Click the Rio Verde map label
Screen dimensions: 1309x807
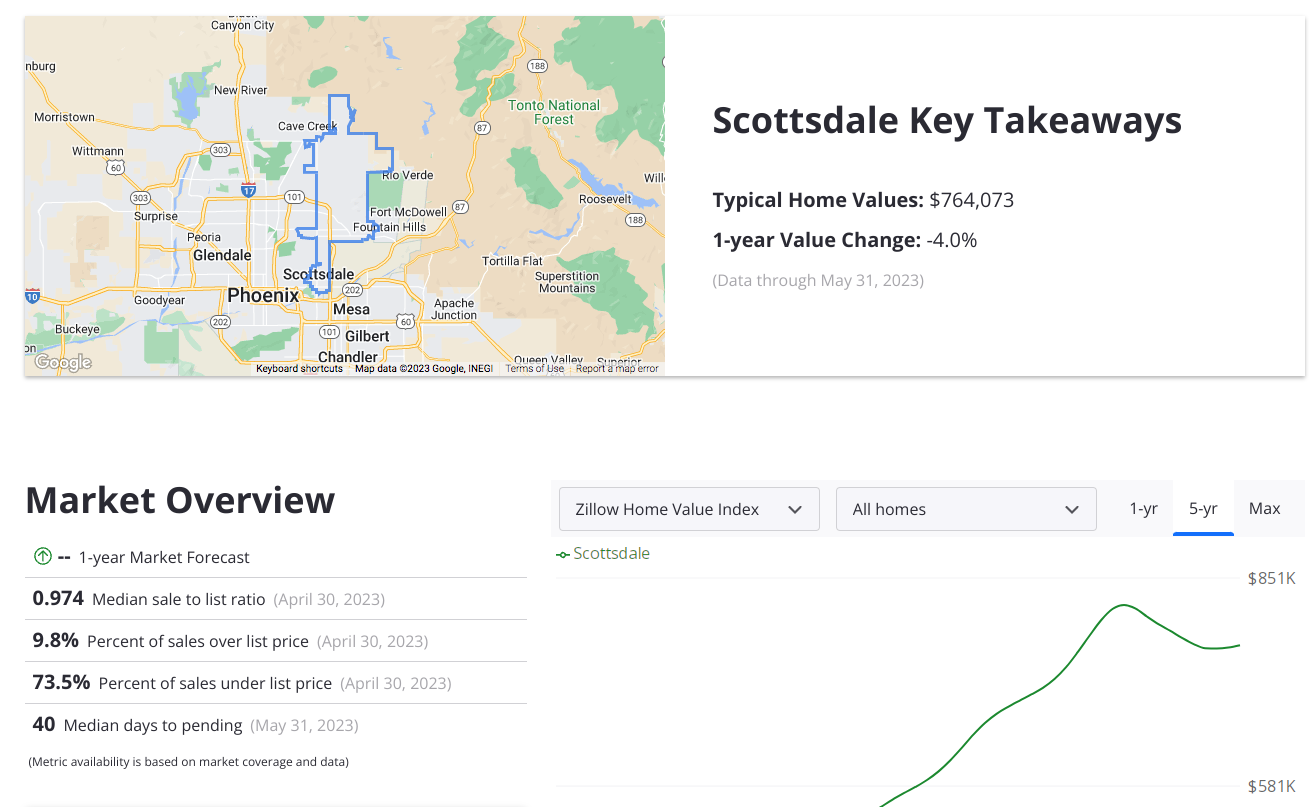pos(408,175)
